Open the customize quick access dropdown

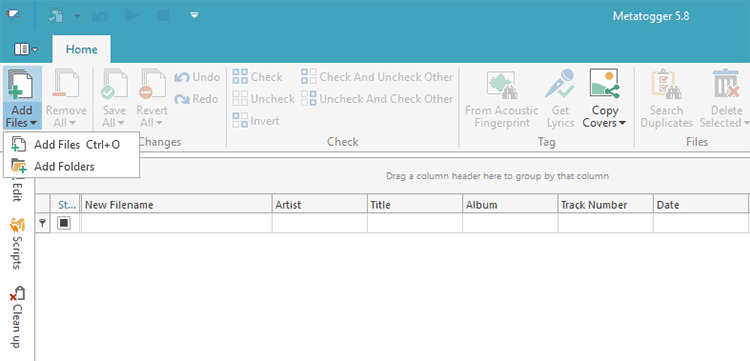coord(194,15)
